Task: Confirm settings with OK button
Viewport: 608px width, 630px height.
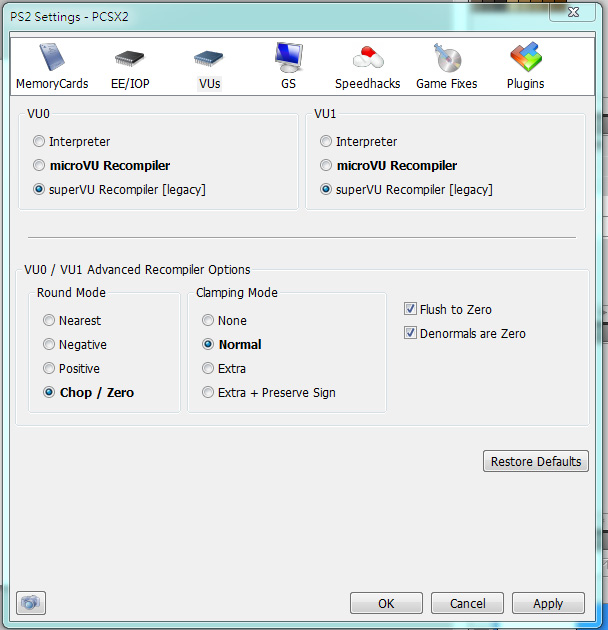Action: (386, 603)
